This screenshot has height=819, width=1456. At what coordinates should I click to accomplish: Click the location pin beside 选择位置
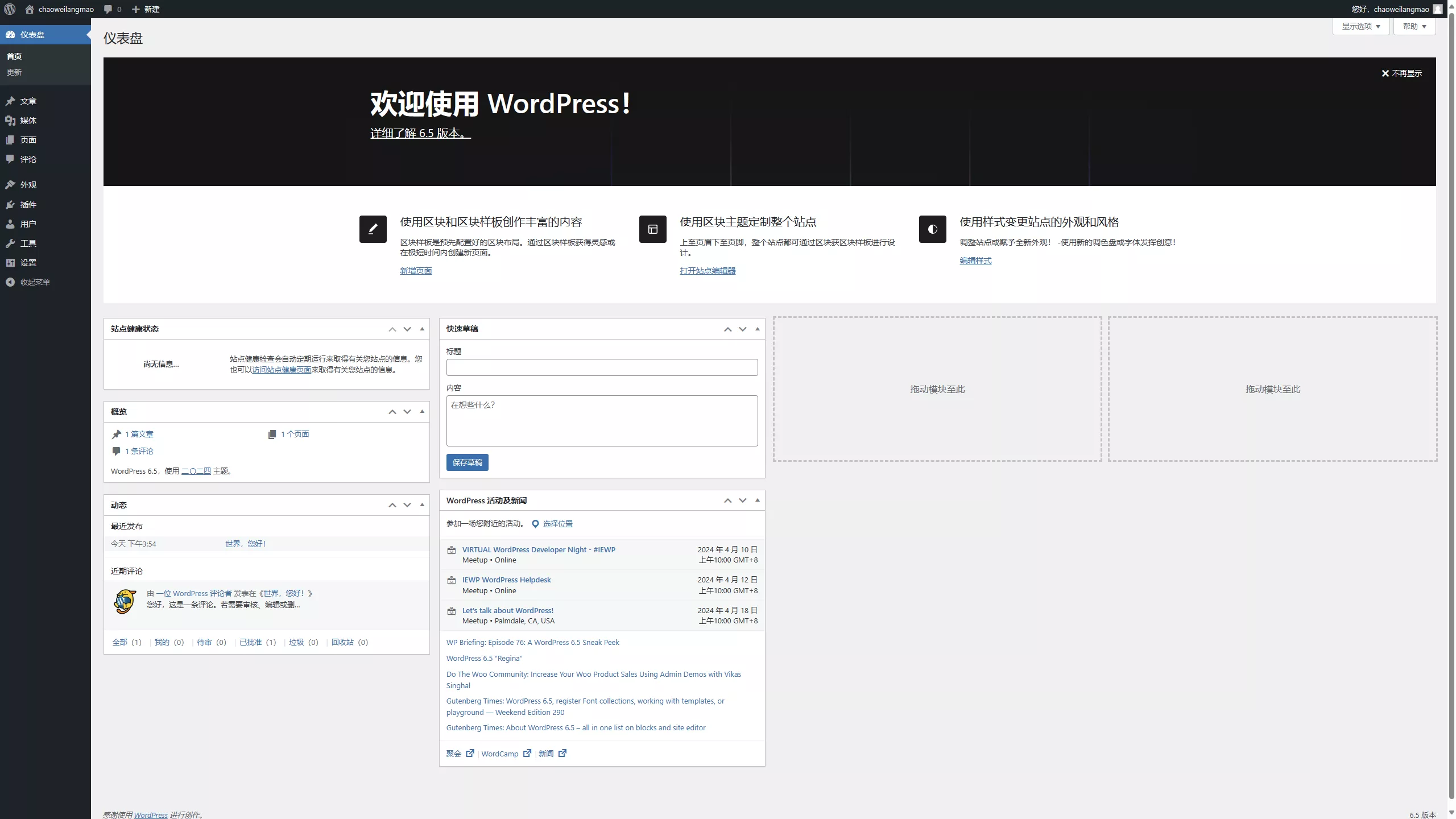pos(535,523)
